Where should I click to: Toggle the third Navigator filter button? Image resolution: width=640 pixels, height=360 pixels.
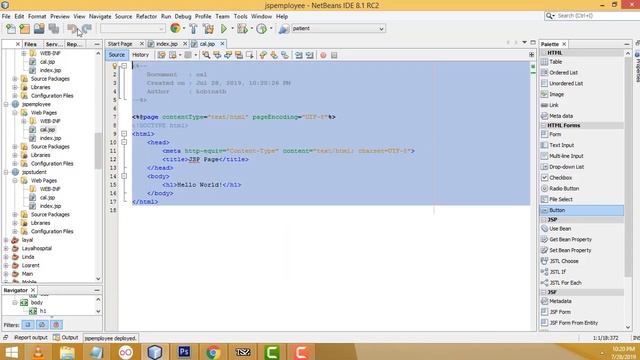56,325
